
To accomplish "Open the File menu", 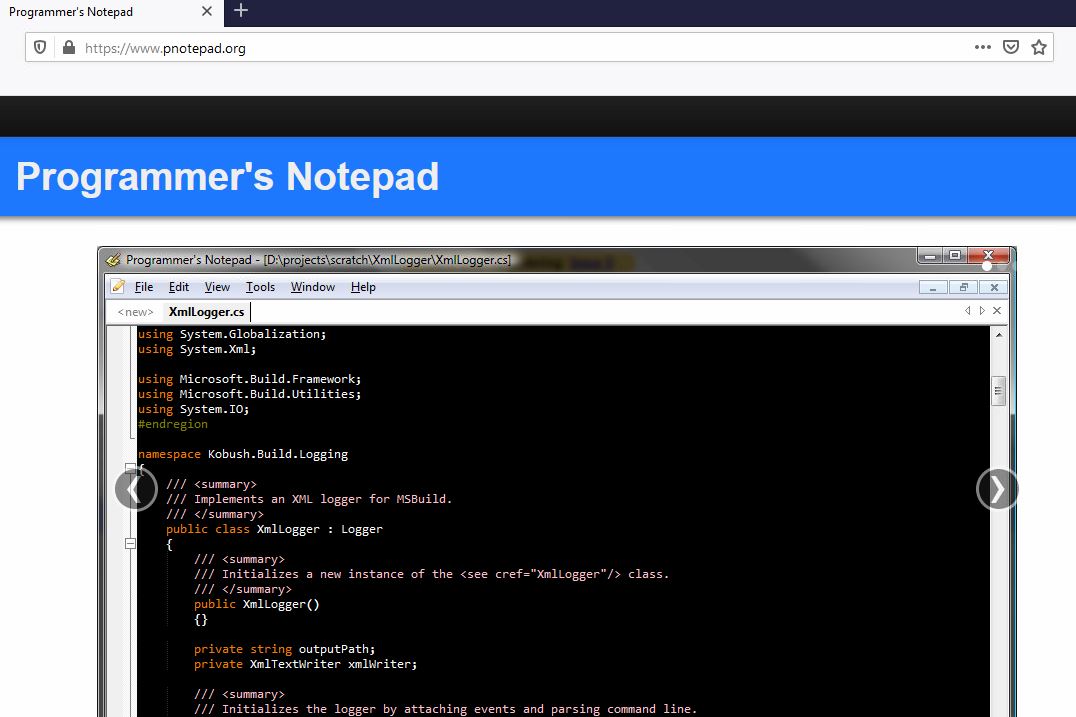I will (143, 287).
